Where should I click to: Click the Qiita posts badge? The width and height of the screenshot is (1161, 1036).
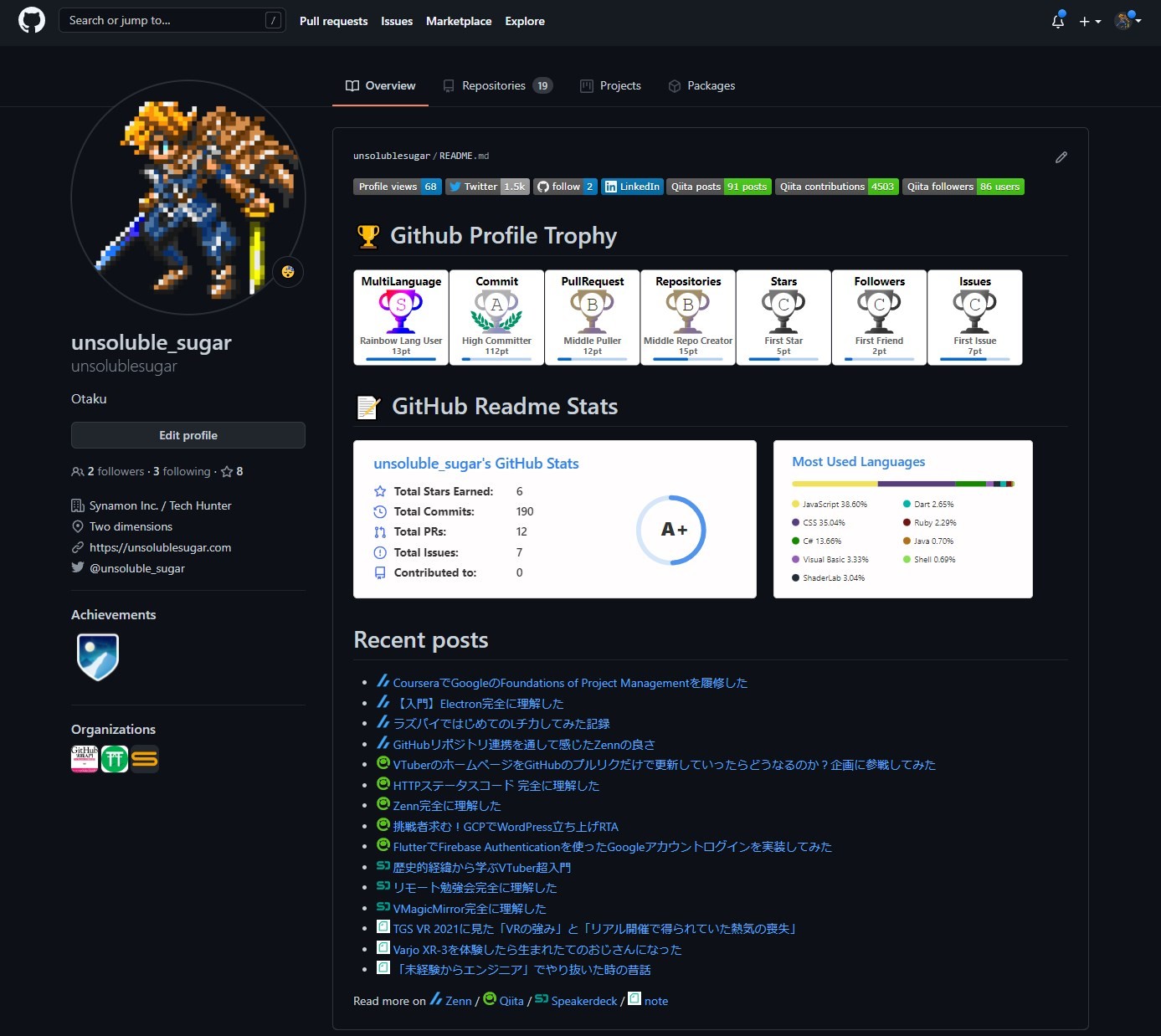click(719, 187)
